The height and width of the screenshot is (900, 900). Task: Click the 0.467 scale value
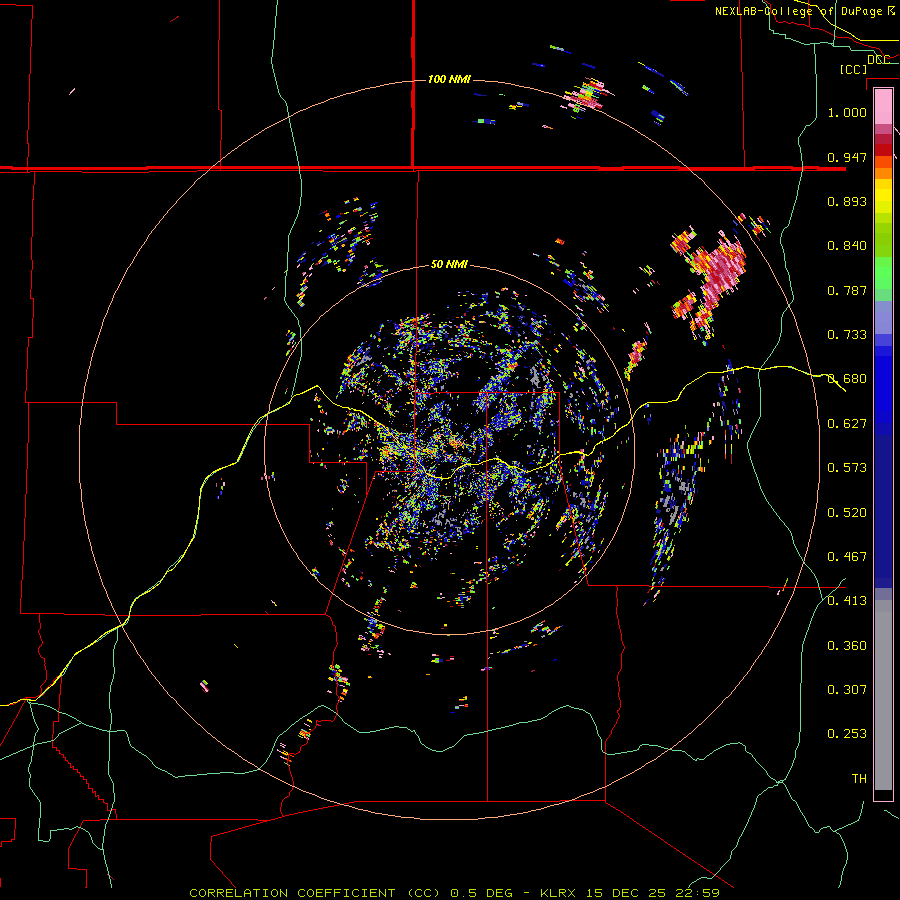[x=847, y=557]
